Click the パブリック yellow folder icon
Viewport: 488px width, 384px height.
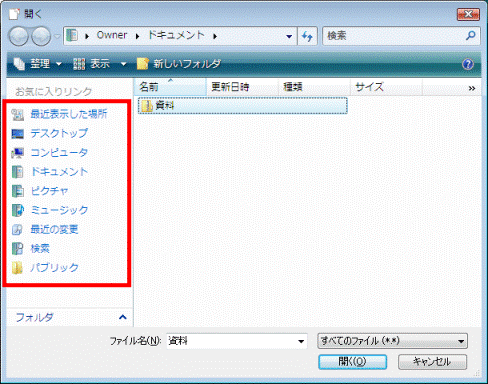[x=17, y=268]
